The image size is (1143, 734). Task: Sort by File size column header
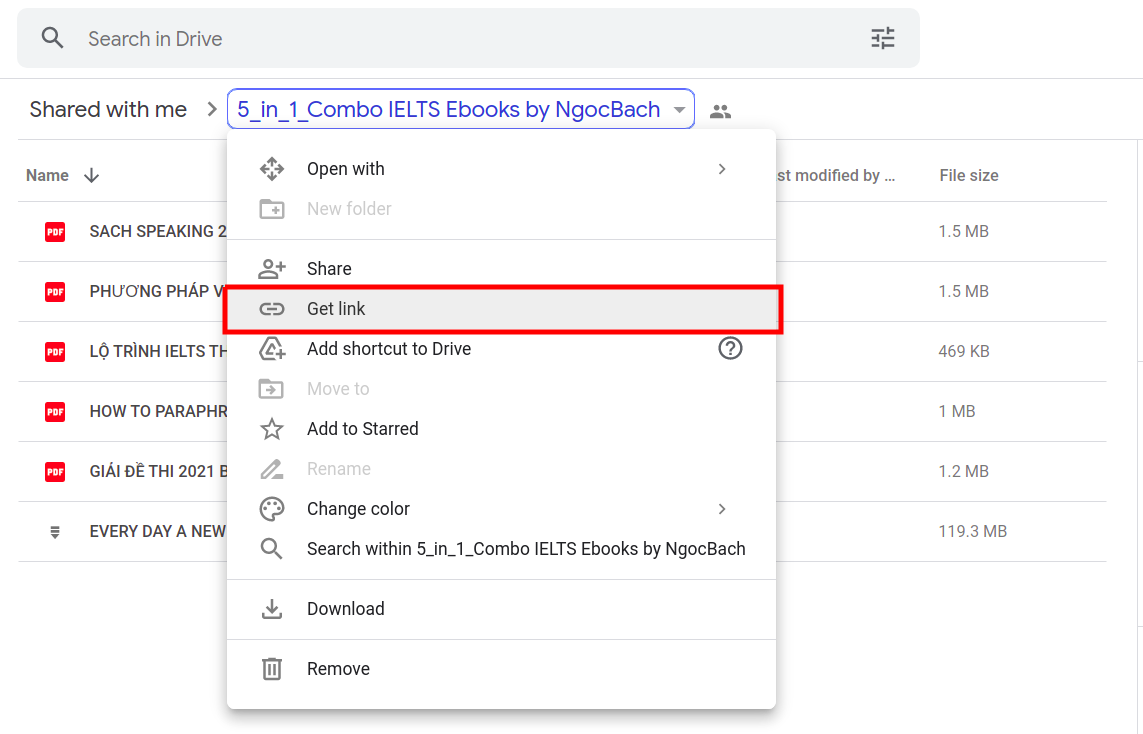(x=969, y=176)
